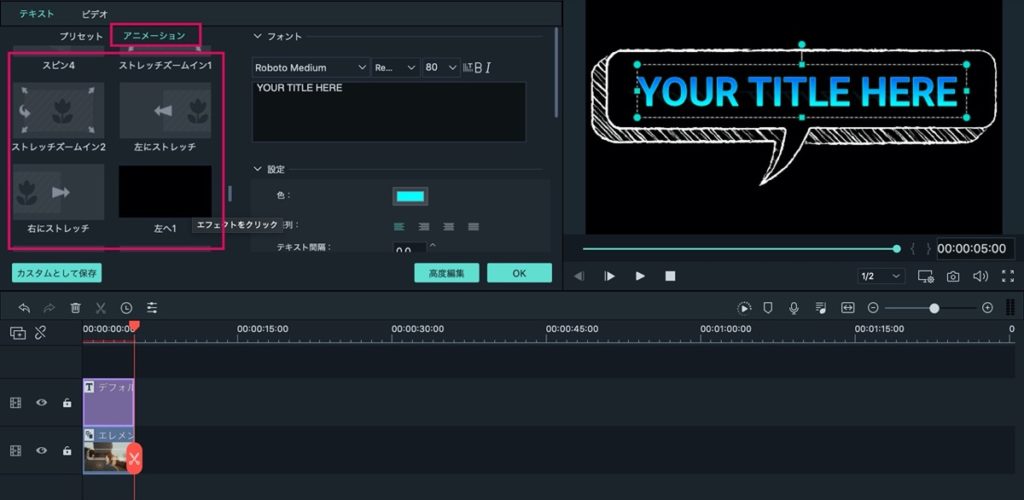
Task: Select justified text alignment
Action: coord(473,227)
